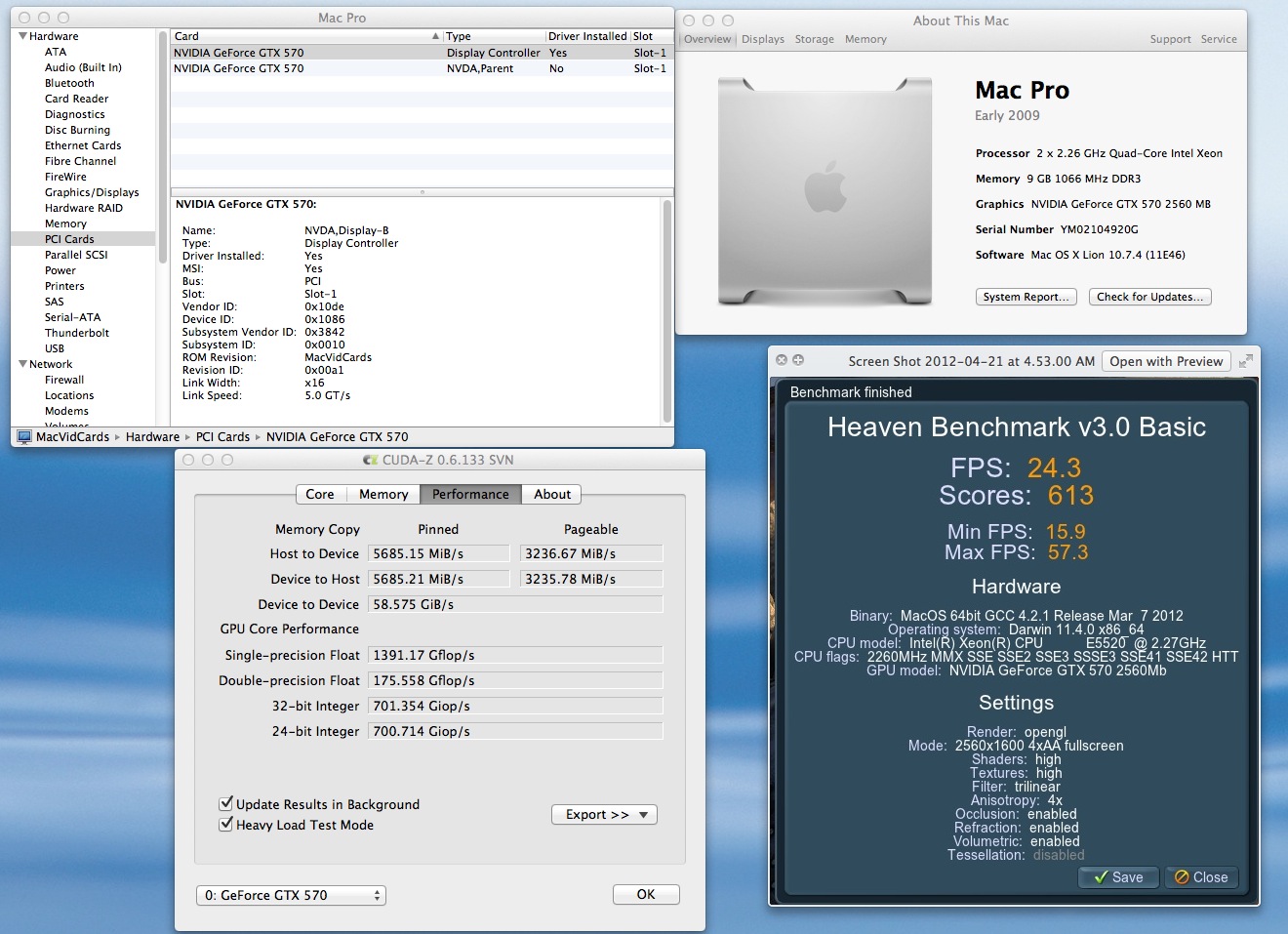The height and width of the screenshot is (934, 1288).
Task: Click the plus icon in Screen Shot window
Action: (798, 360)
